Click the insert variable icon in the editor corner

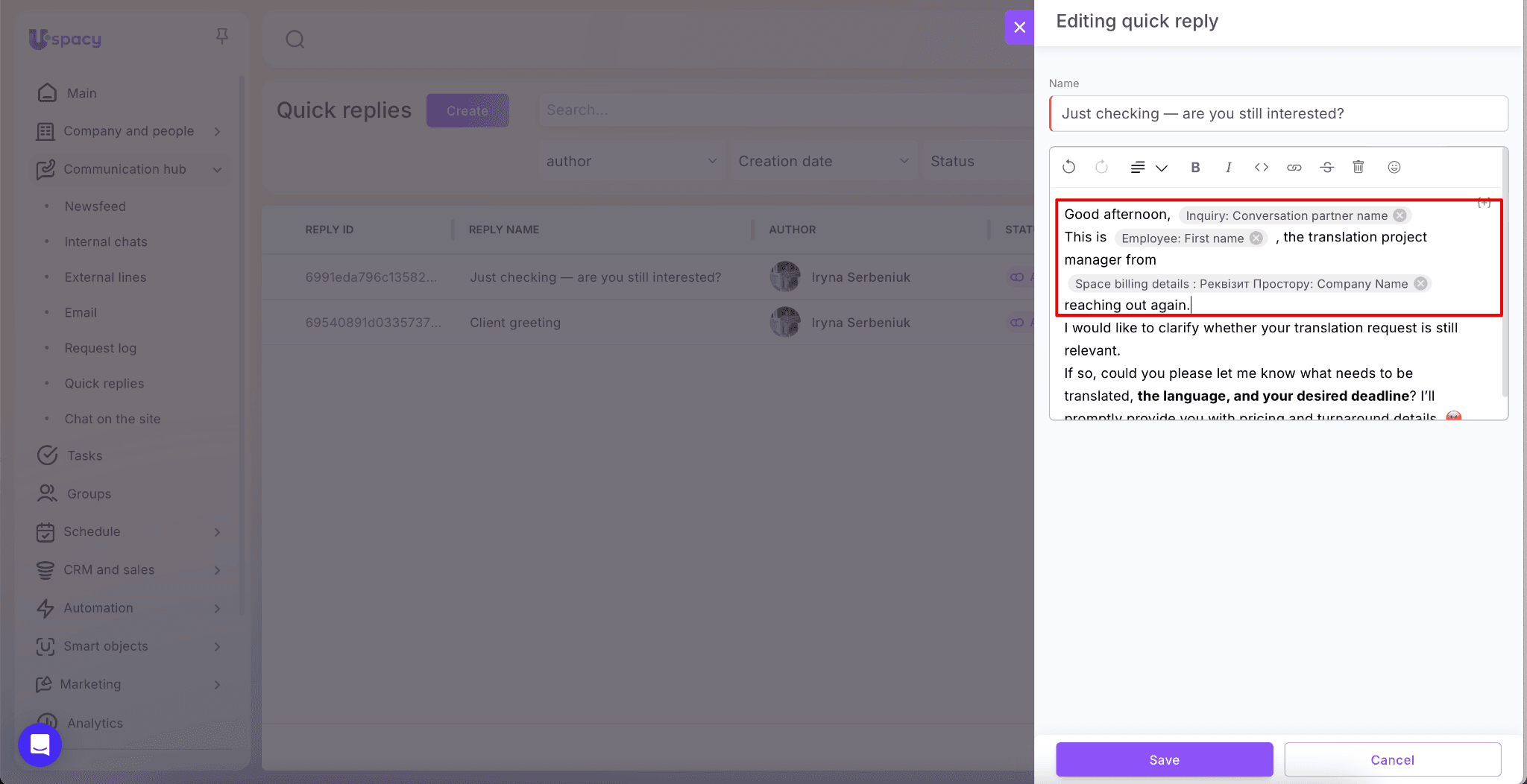pyautogui.click(x=1485, y=203)
